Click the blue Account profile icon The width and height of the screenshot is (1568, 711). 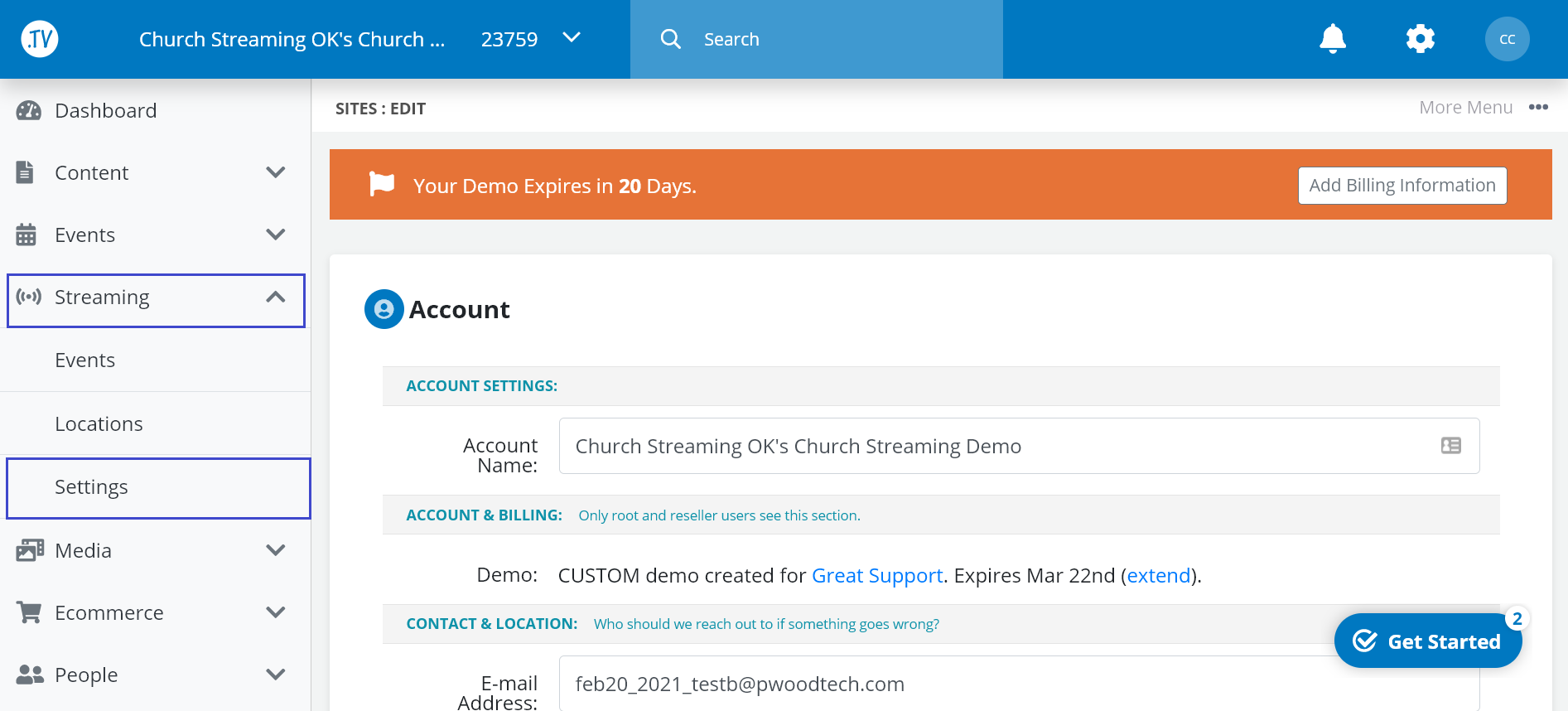pos(384,309)
